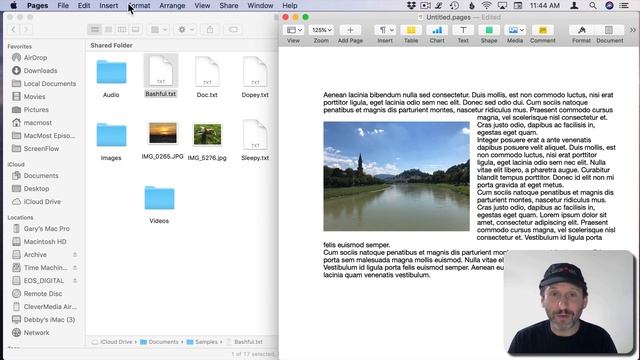Open Notification Center icon
Viewport: 640px width, 360px height.
624,5
